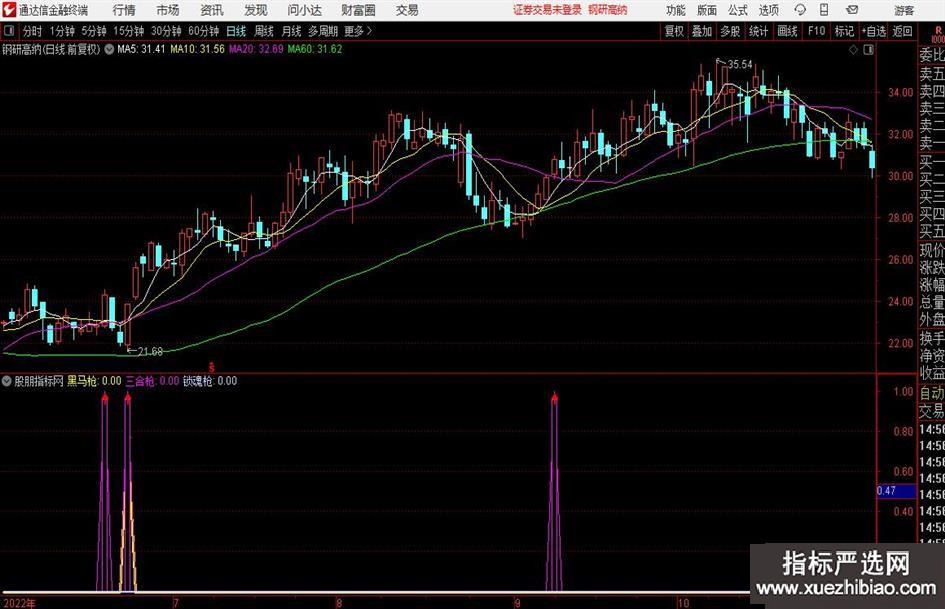Click the MA60: 31.62 indicator label
The height and width of the screenshot is (609, 945).
315,49
